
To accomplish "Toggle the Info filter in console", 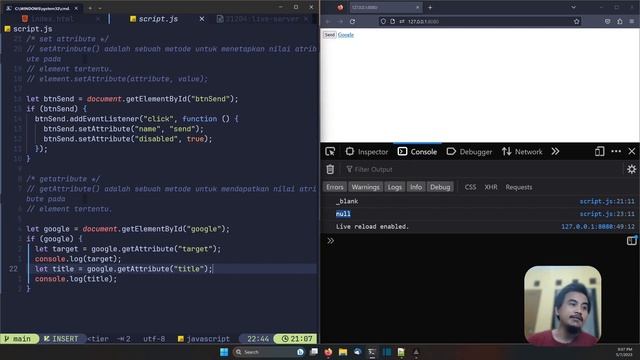I will point(416,187).
